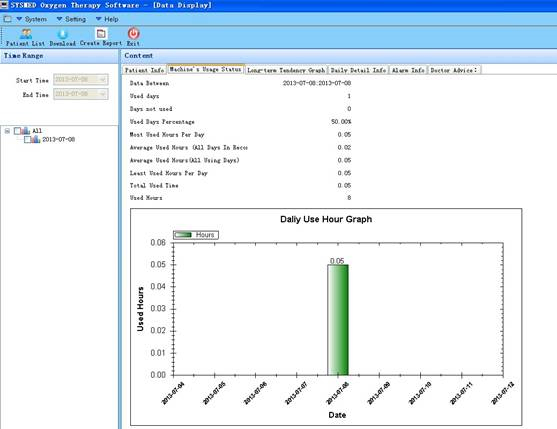Click the application icon in title bar

pyautogui.click(x=4, y=5)
